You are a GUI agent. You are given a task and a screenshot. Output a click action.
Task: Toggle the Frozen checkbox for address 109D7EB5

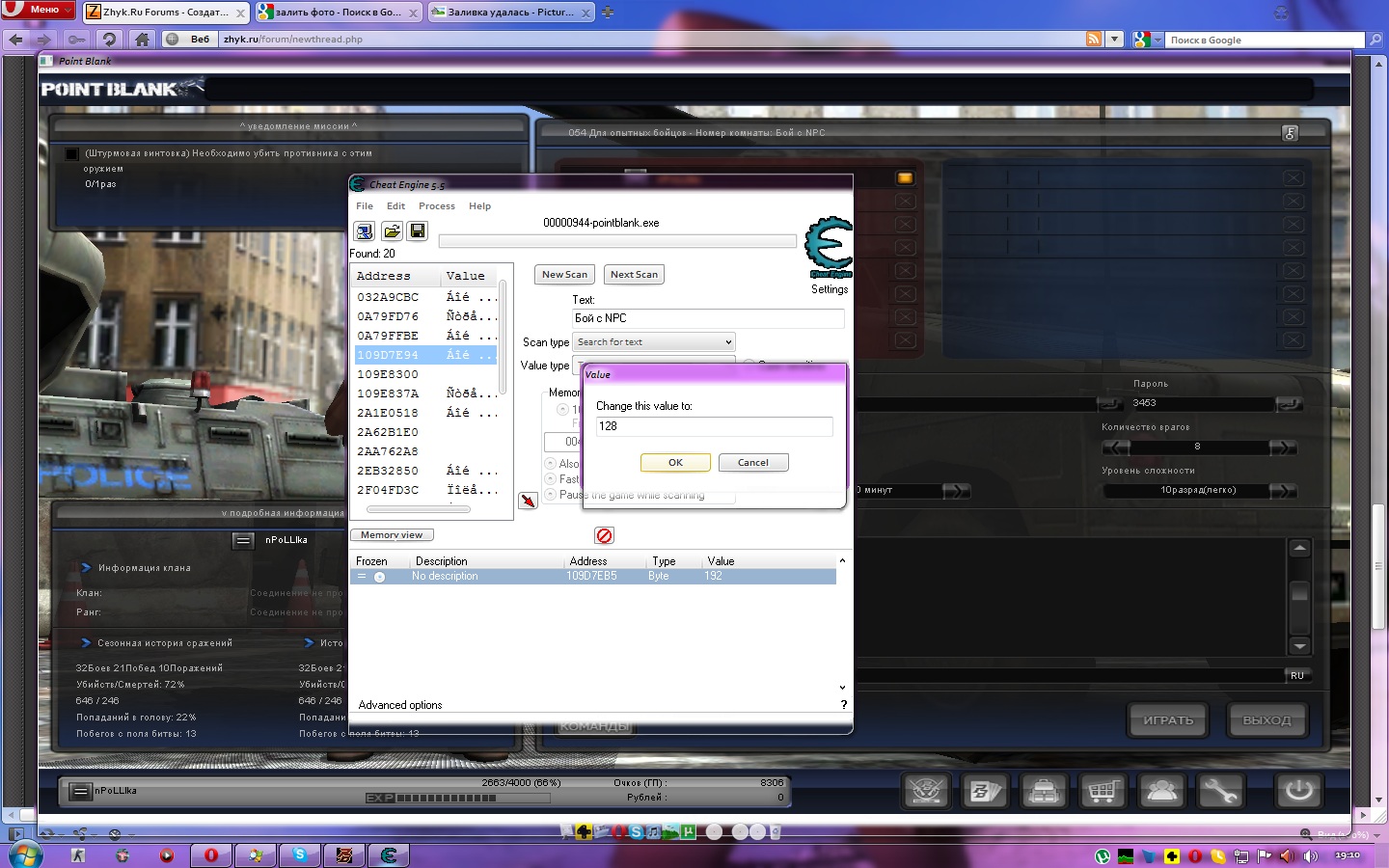(363, 577)
